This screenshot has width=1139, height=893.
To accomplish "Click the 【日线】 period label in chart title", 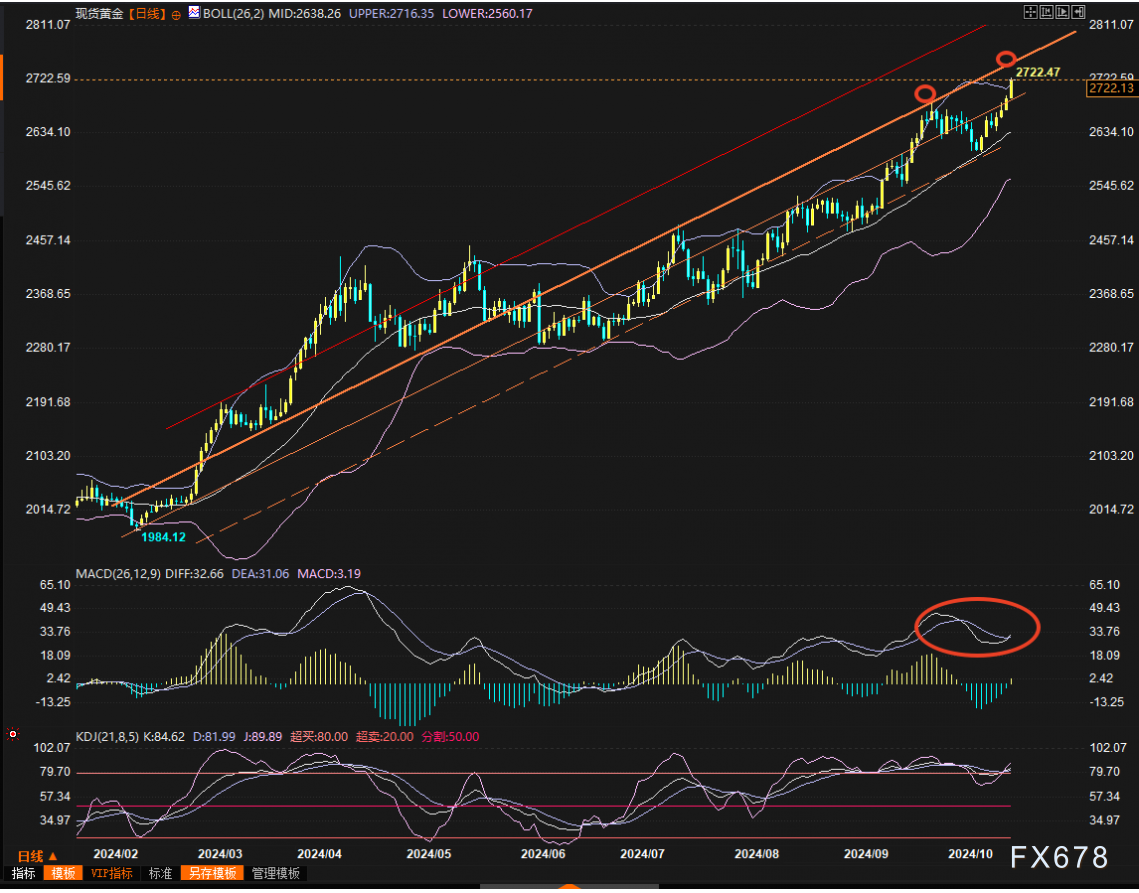I will [147, 15].
